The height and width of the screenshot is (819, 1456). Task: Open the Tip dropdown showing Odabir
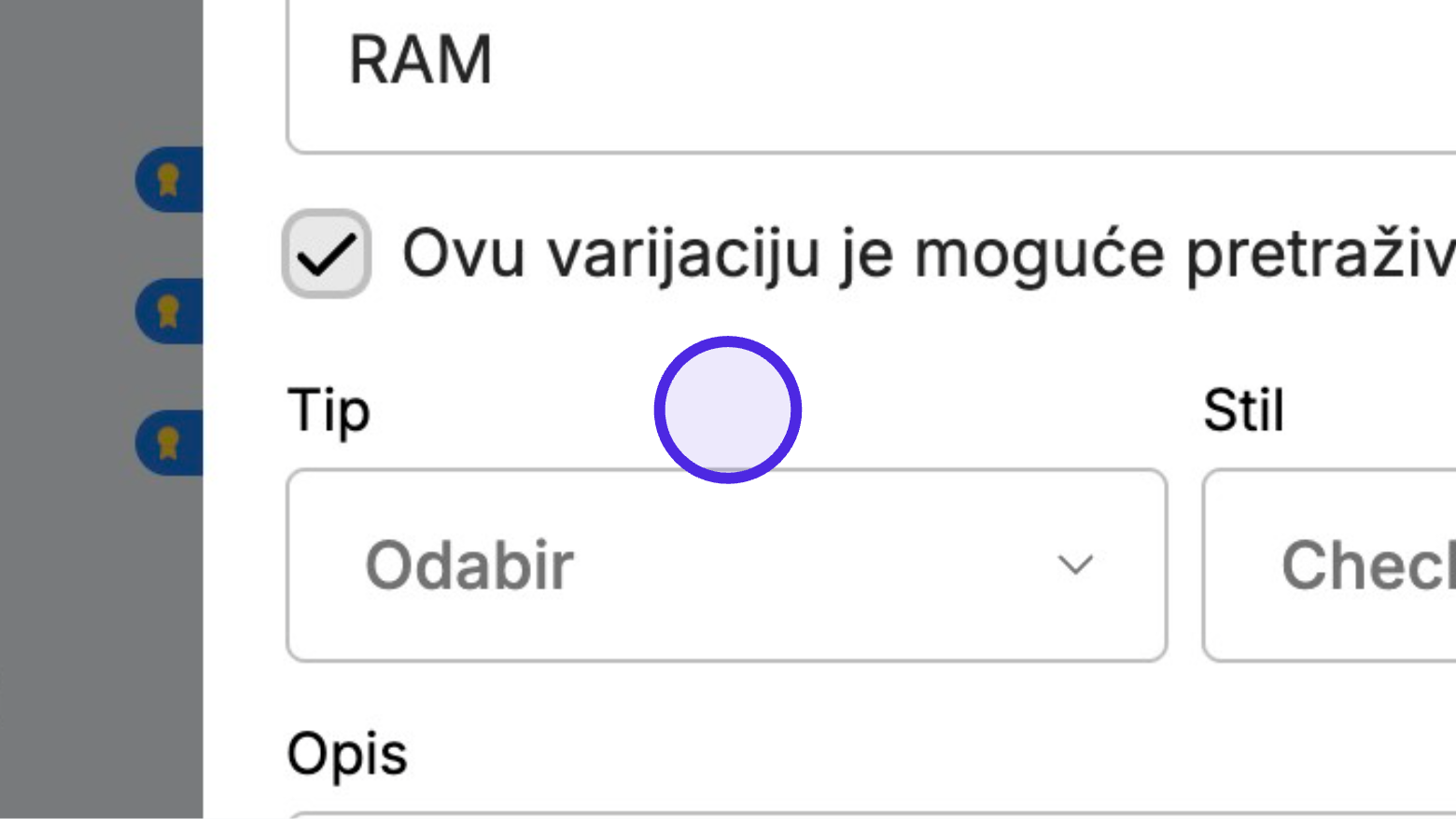[727, 565]
